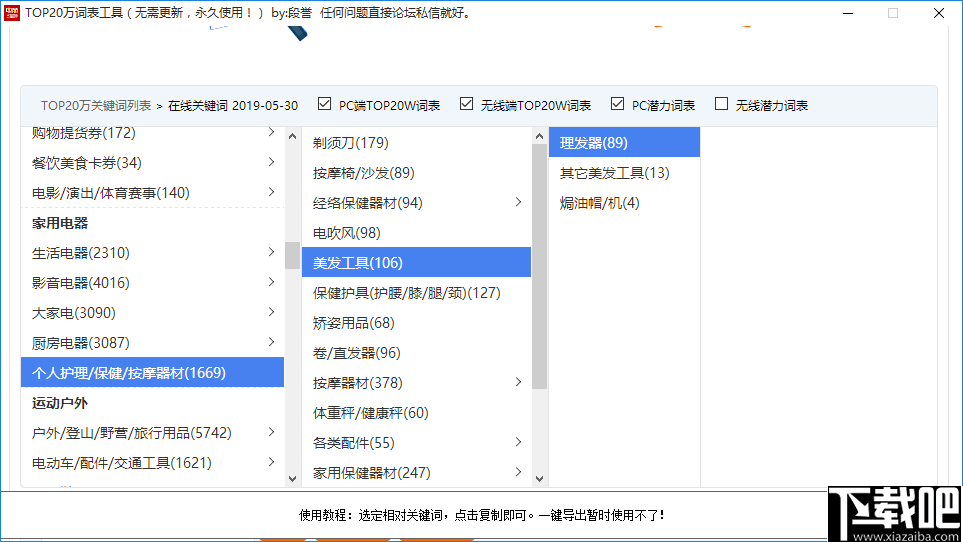963x542 pixels.
Task: Enable the 无线潜力词表 checkbox
Action: (x=722, y=104)
